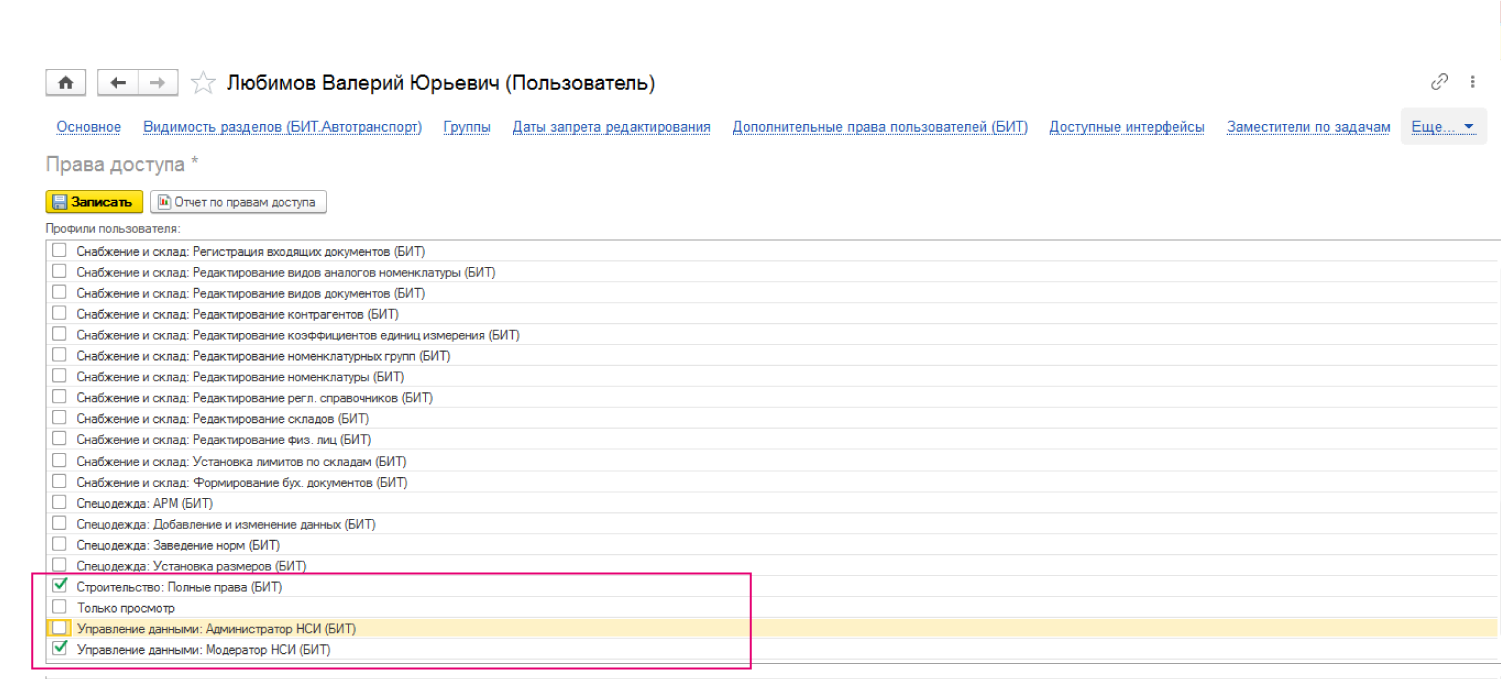Screen dimensions: 1501x679
Task: Open the Группы tab
Action: tap(466, 127)
